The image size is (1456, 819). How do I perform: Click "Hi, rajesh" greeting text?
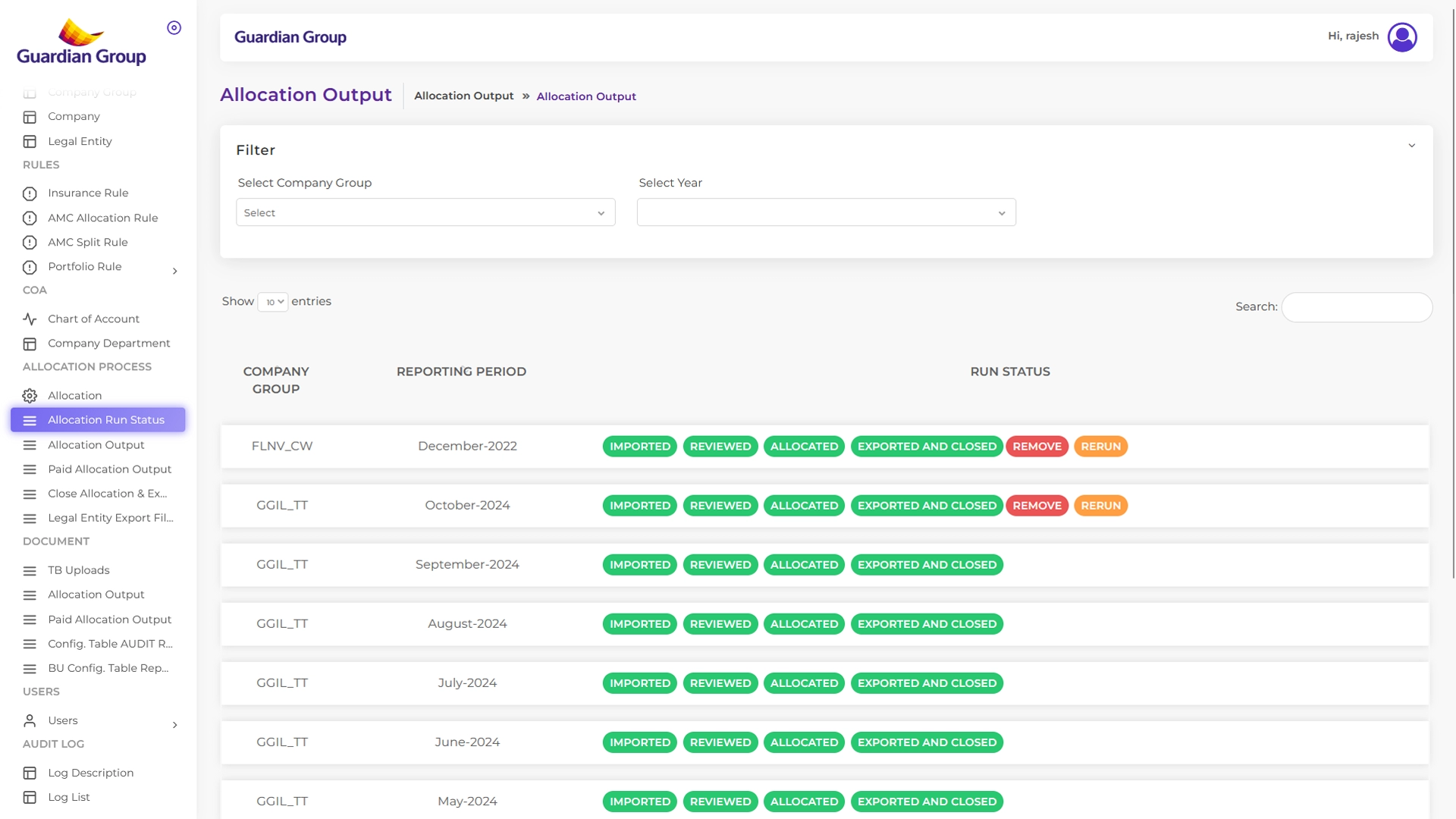(x=1353, y=36)
